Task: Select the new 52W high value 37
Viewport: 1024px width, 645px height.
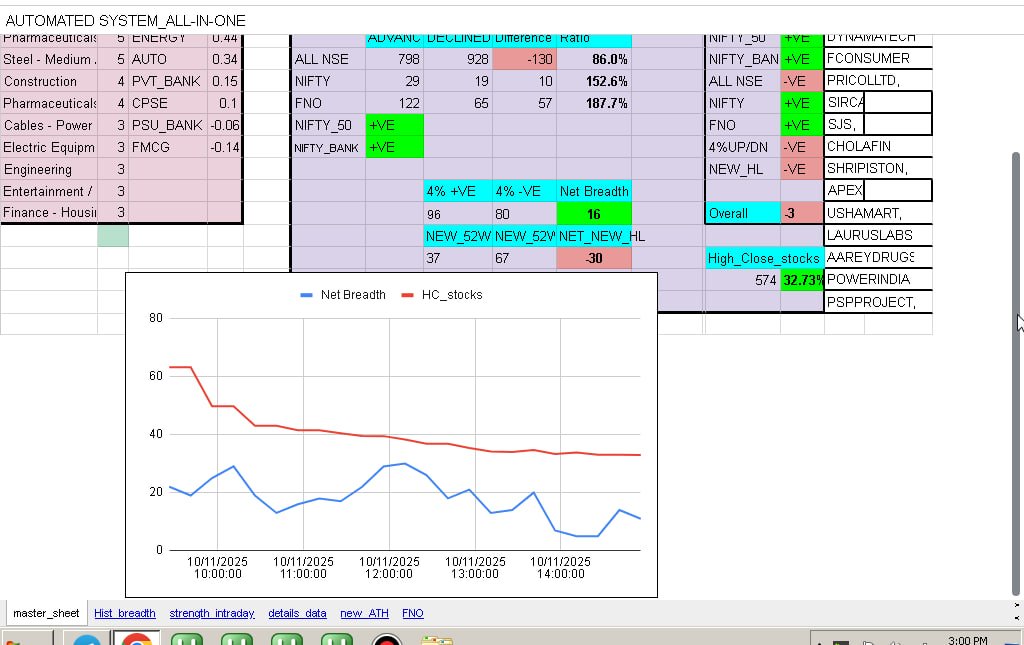Action: click(458, 258)
